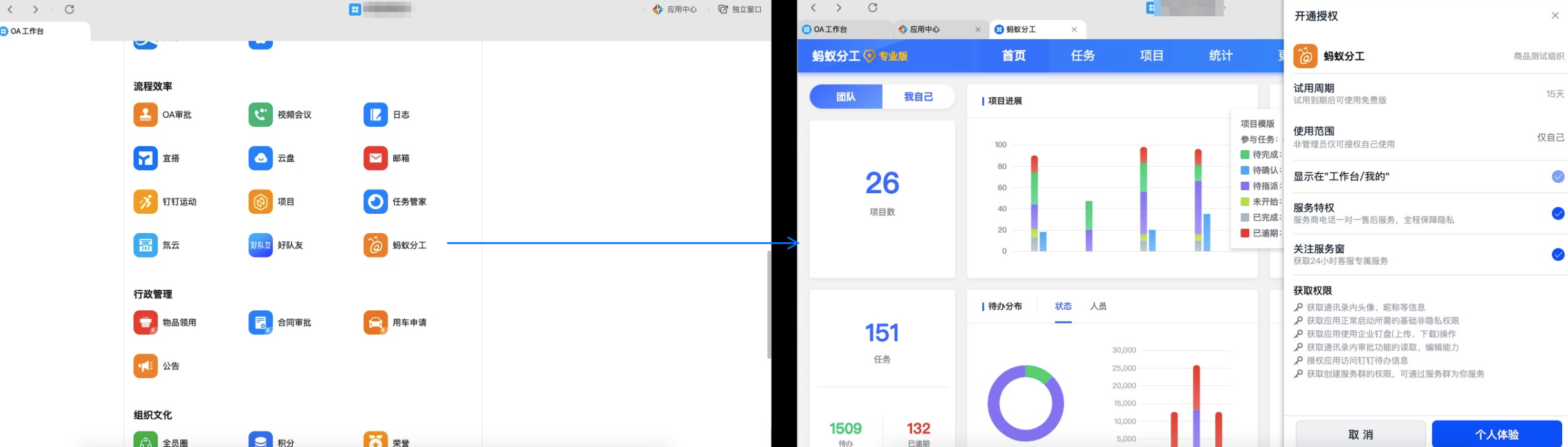Screen dimensions: 1568x447
Task: Click 独立窗口 button in left toolbar
Action: coord(740,10)
